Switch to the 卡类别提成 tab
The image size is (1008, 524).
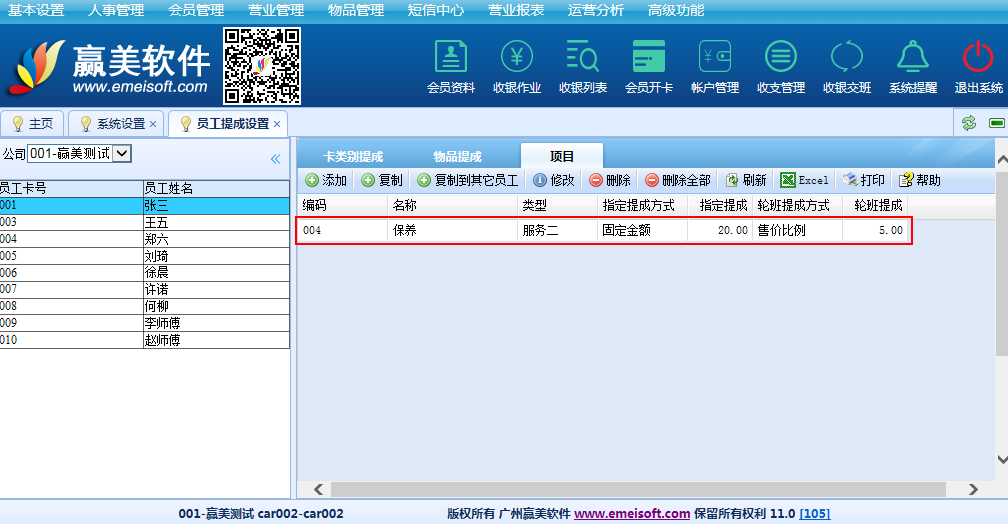pyautogui.click(x=353, y=157)
